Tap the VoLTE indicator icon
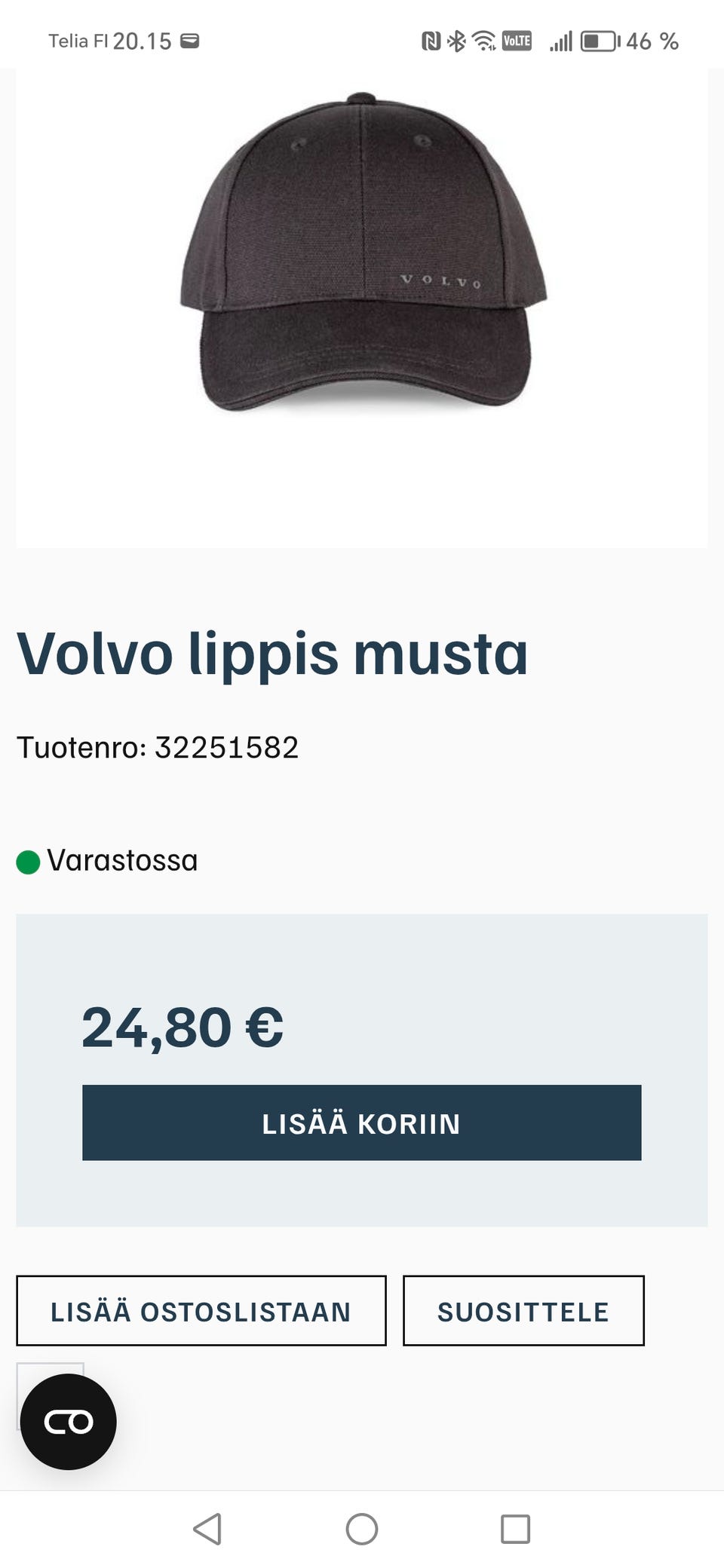This screenshot has height=1568, width=724. [517, 41]
